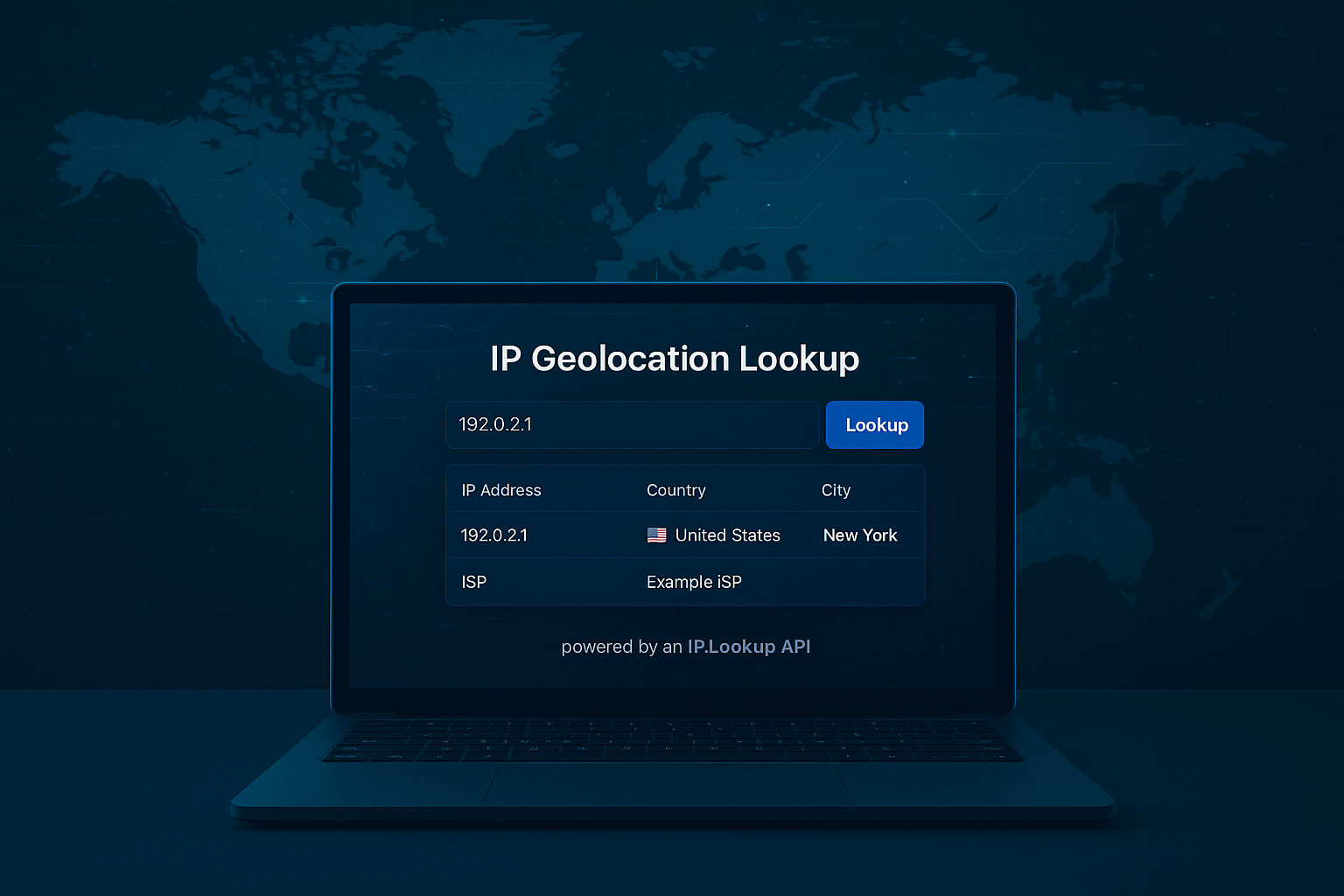1344x896 pixels.
Task: Select the IP Address column header
Action: point(500,490)
